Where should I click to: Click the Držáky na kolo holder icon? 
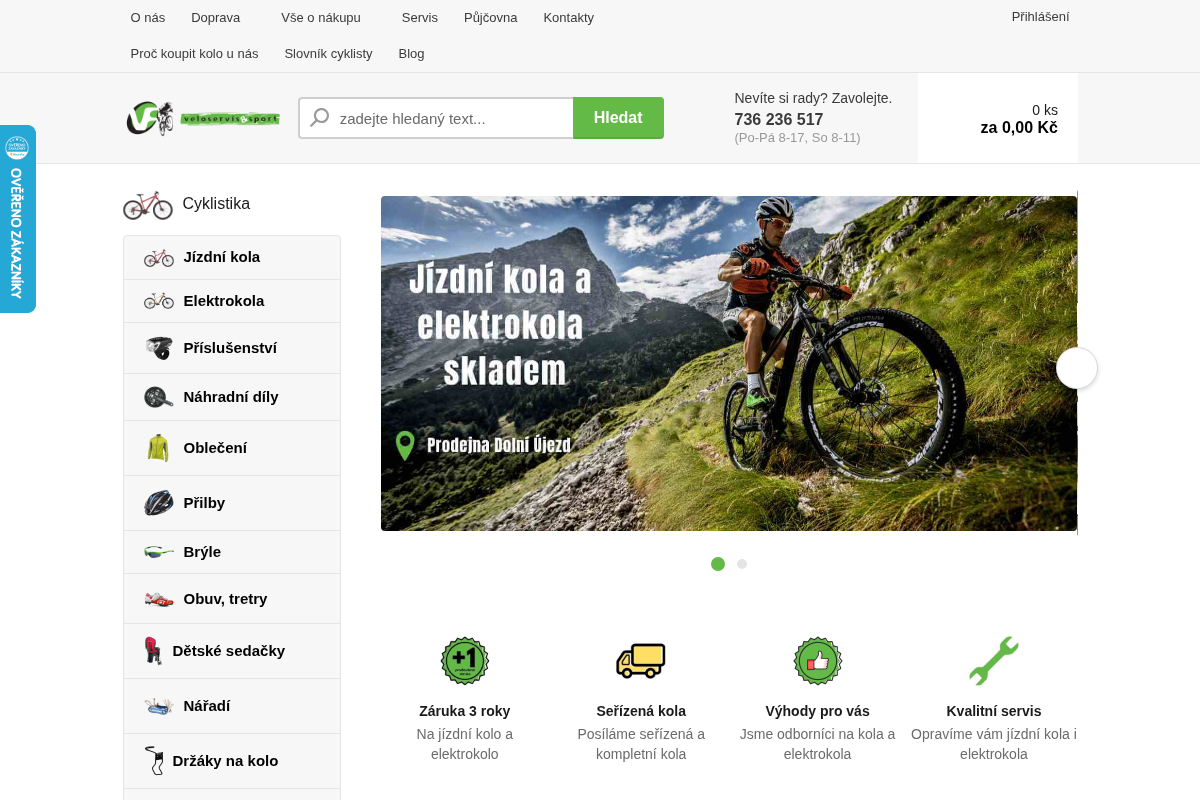153,761
